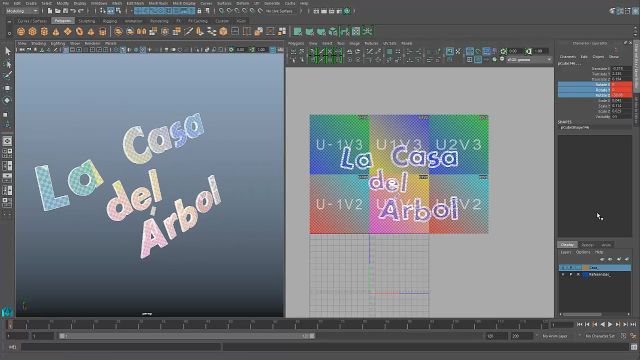This screenshot has height=360, width=640.
Task: Switch to the Sculpting shelf tab
Action: coord(87,21)
